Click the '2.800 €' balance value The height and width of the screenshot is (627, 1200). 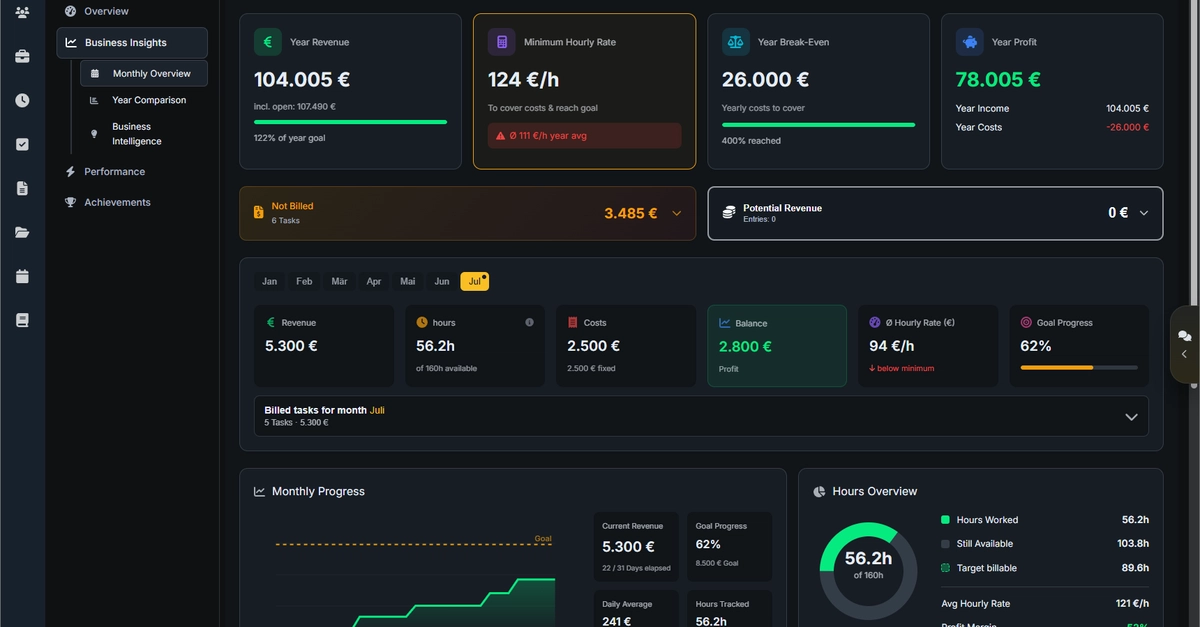pos(745,346)
